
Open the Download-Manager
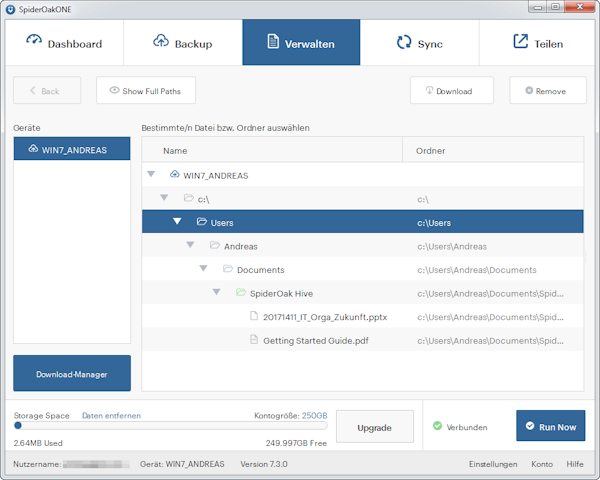tap(72, 373)
